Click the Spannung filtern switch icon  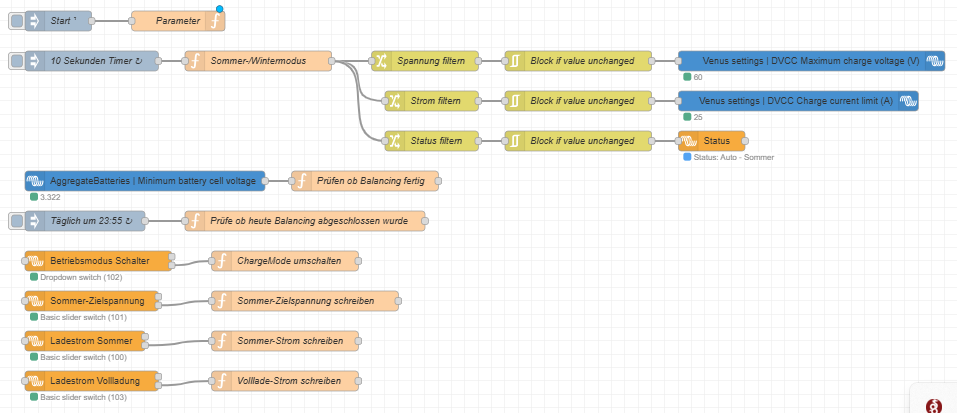pos(381,61)
